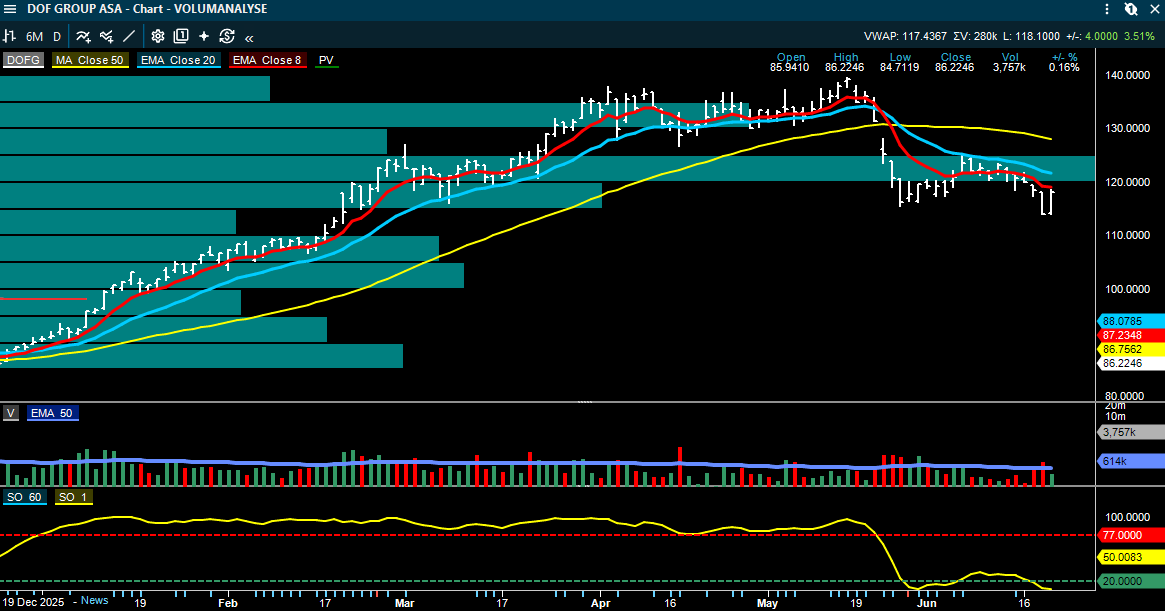Click the VWAP: 117.4367 value
This screenshot has height=611, width=1165.
coord(905,36)
